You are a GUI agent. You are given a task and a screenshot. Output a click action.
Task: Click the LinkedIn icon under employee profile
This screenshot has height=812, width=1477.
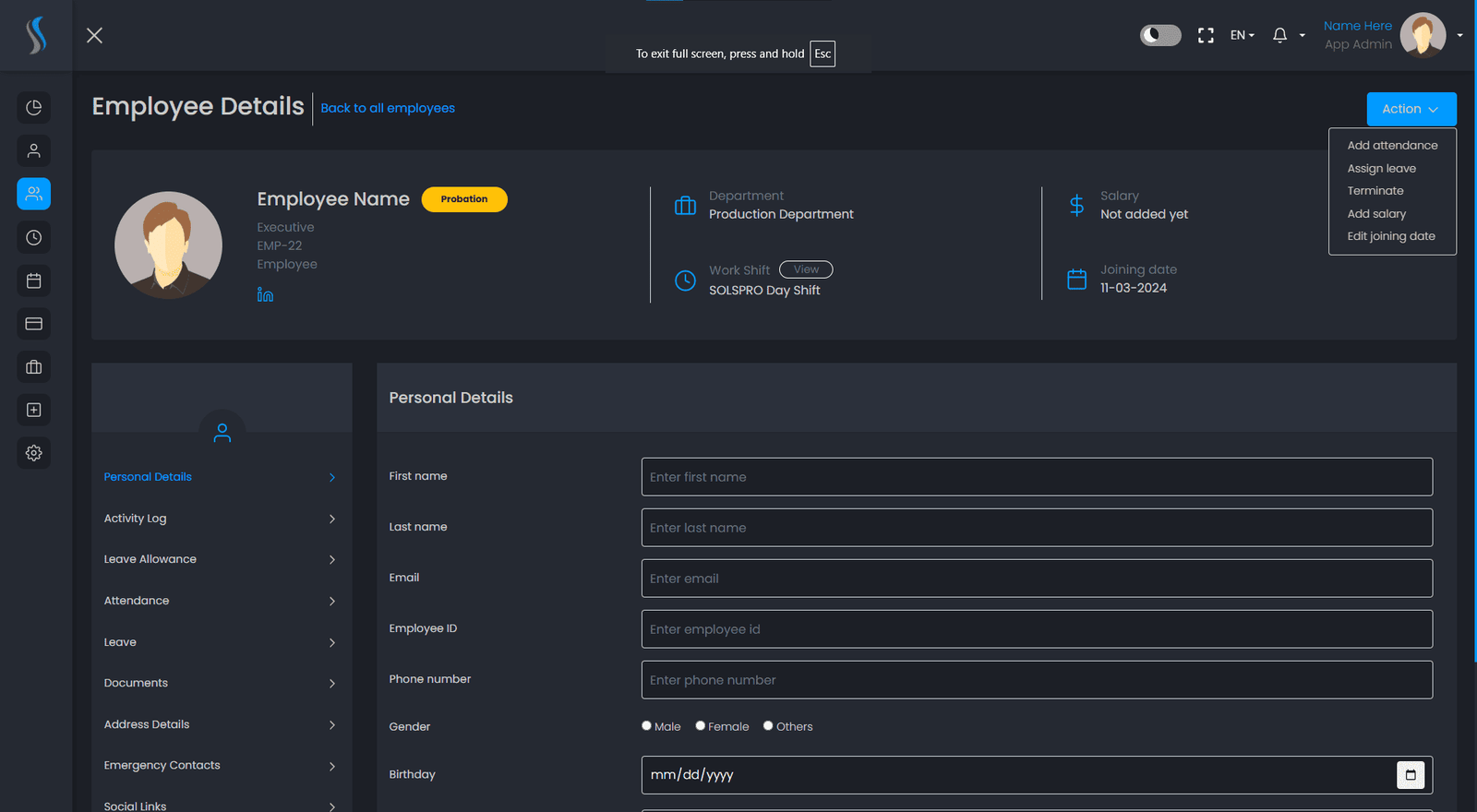point(265,294)
